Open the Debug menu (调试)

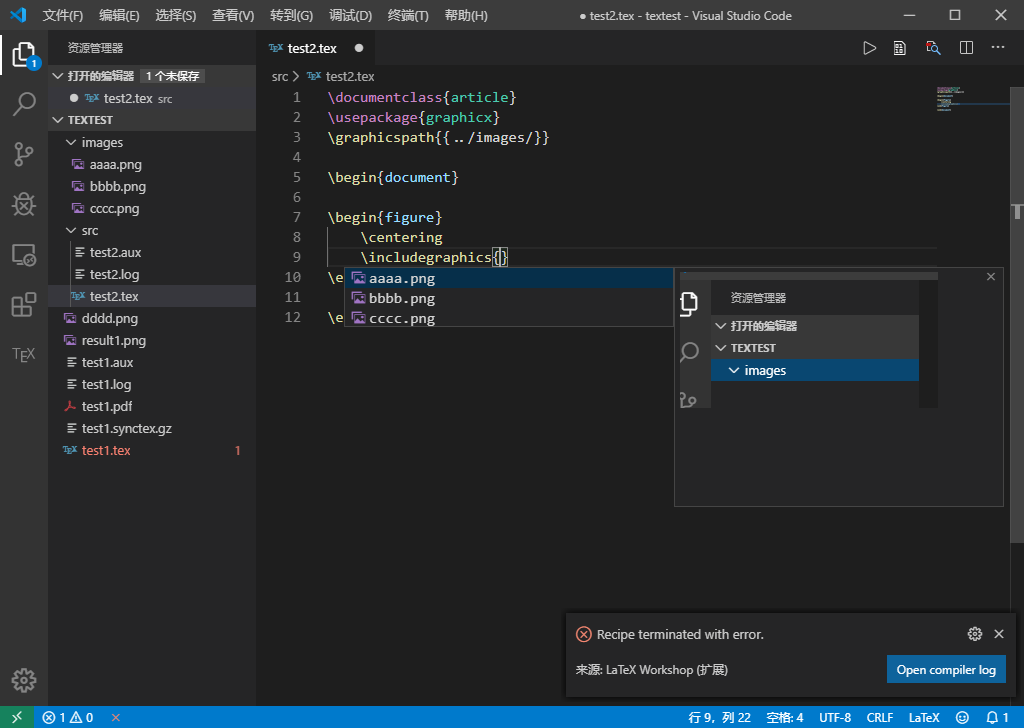tap(351, 15)
